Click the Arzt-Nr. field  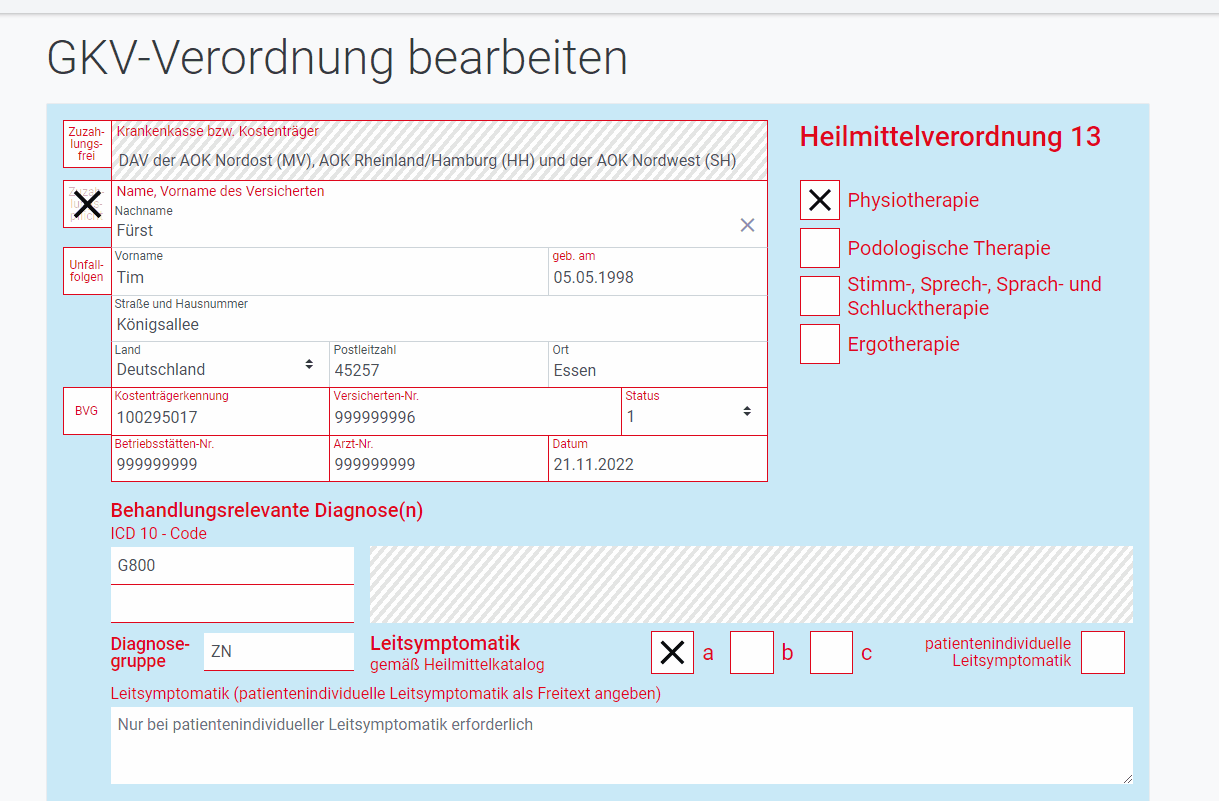(x=439, y=458)
